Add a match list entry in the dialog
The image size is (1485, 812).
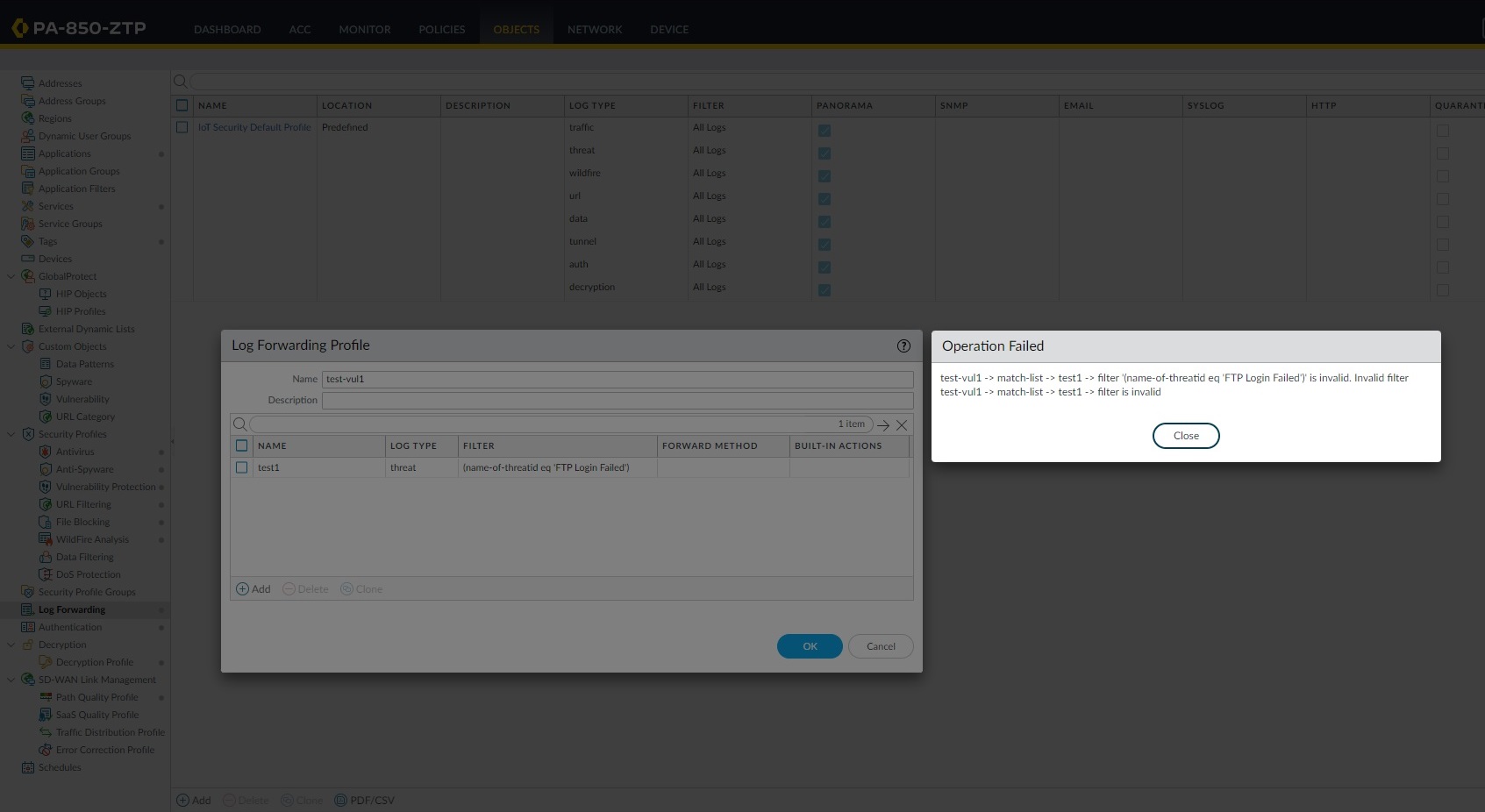tap(253, 589)
